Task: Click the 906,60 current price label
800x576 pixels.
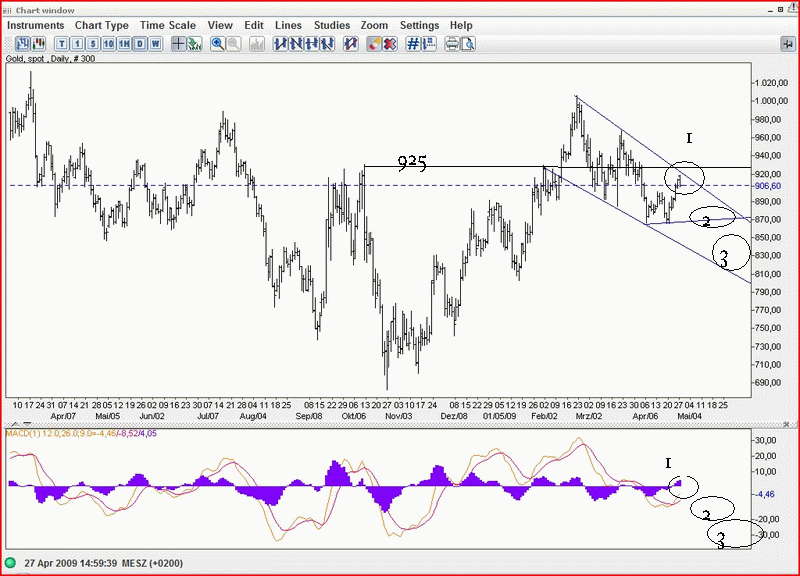Action: [x=768, y=186]
